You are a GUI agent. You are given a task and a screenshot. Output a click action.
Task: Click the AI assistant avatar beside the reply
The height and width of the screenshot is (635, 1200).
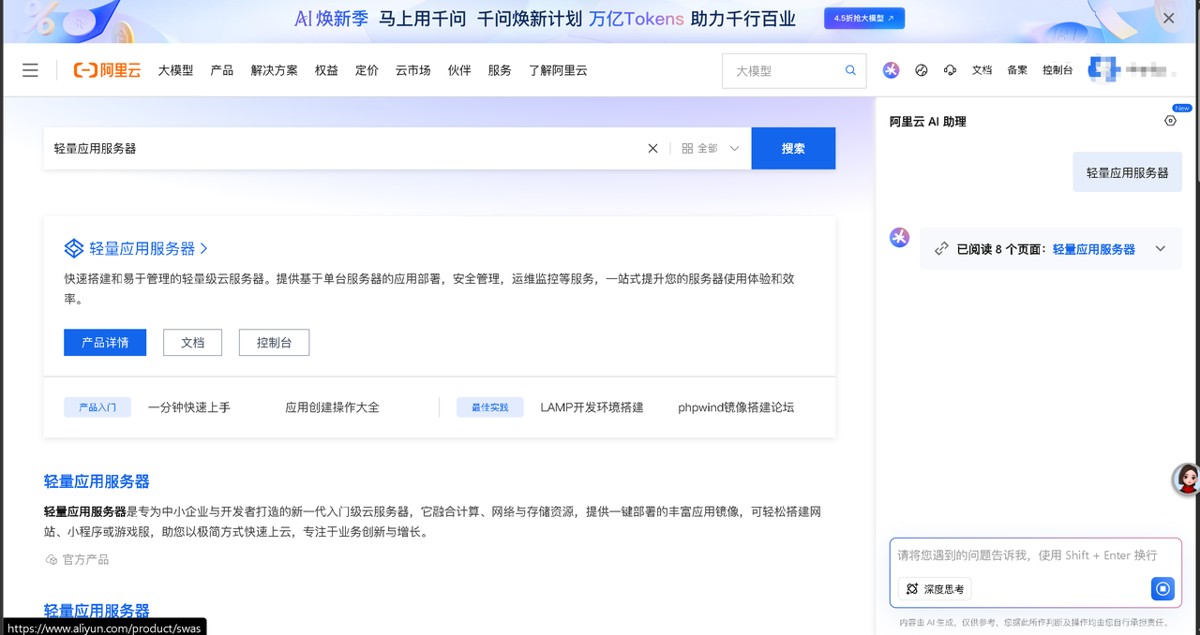pyautogui.click(x=899, y=237)
